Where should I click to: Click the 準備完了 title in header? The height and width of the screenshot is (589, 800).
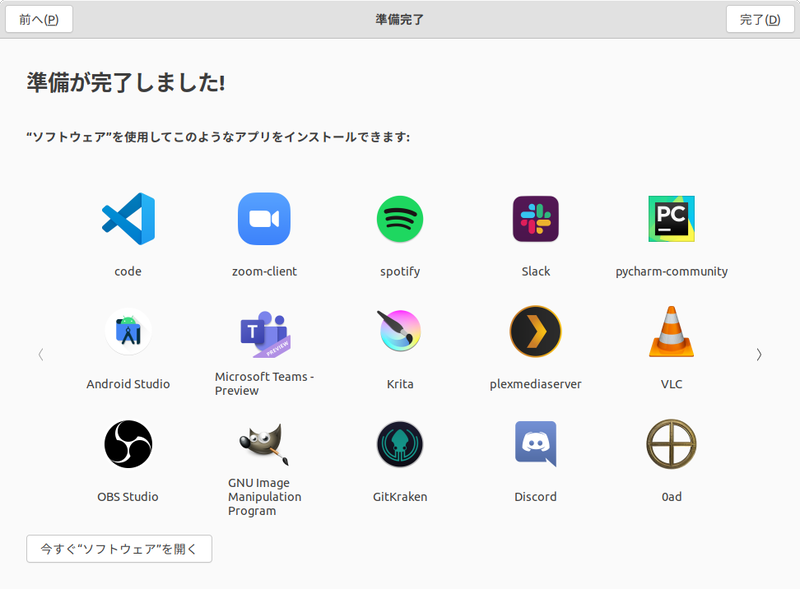coord(399,19)
